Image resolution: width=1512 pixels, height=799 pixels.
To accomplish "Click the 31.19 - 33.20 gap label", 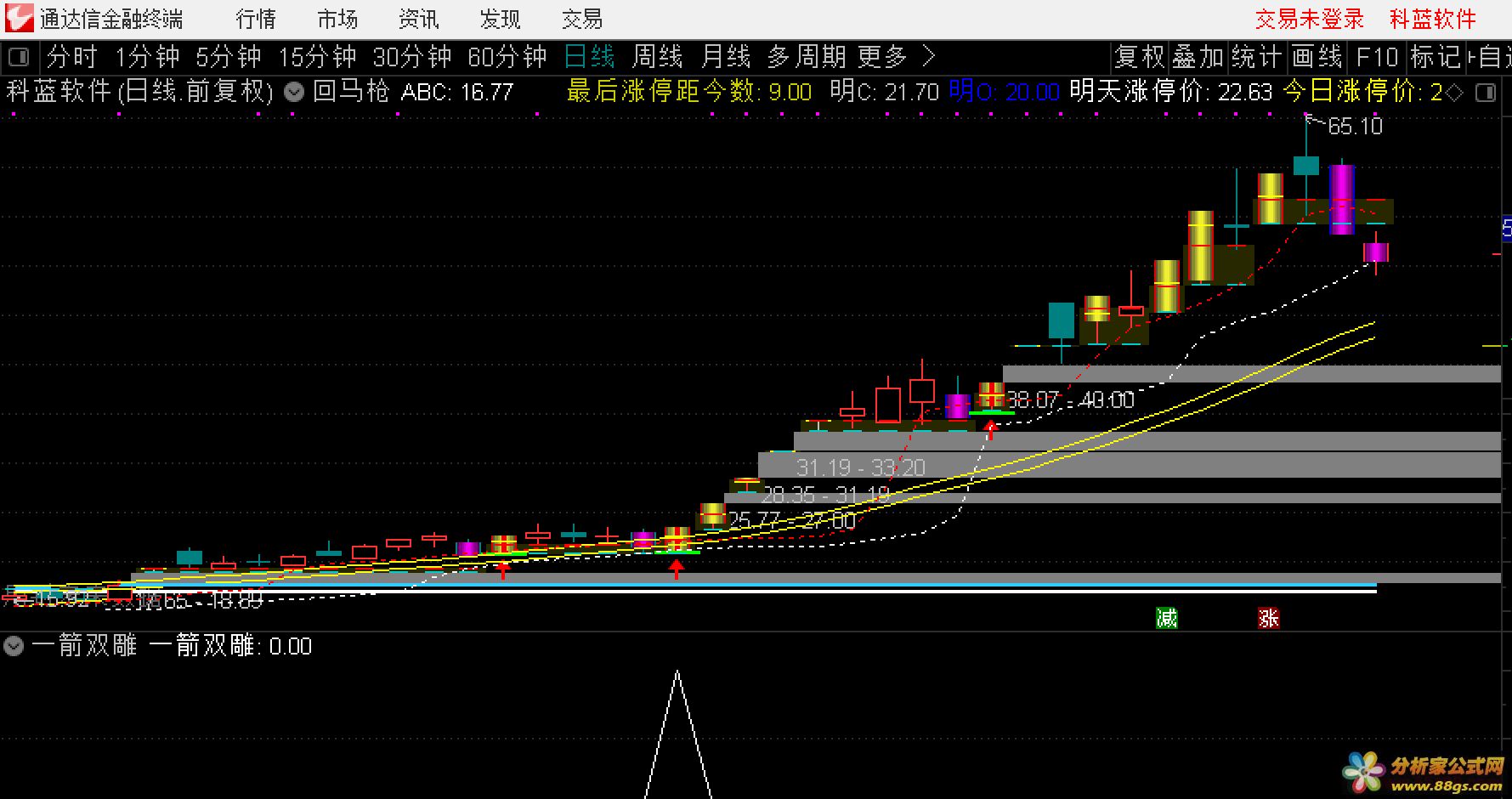I will point(861,467).
